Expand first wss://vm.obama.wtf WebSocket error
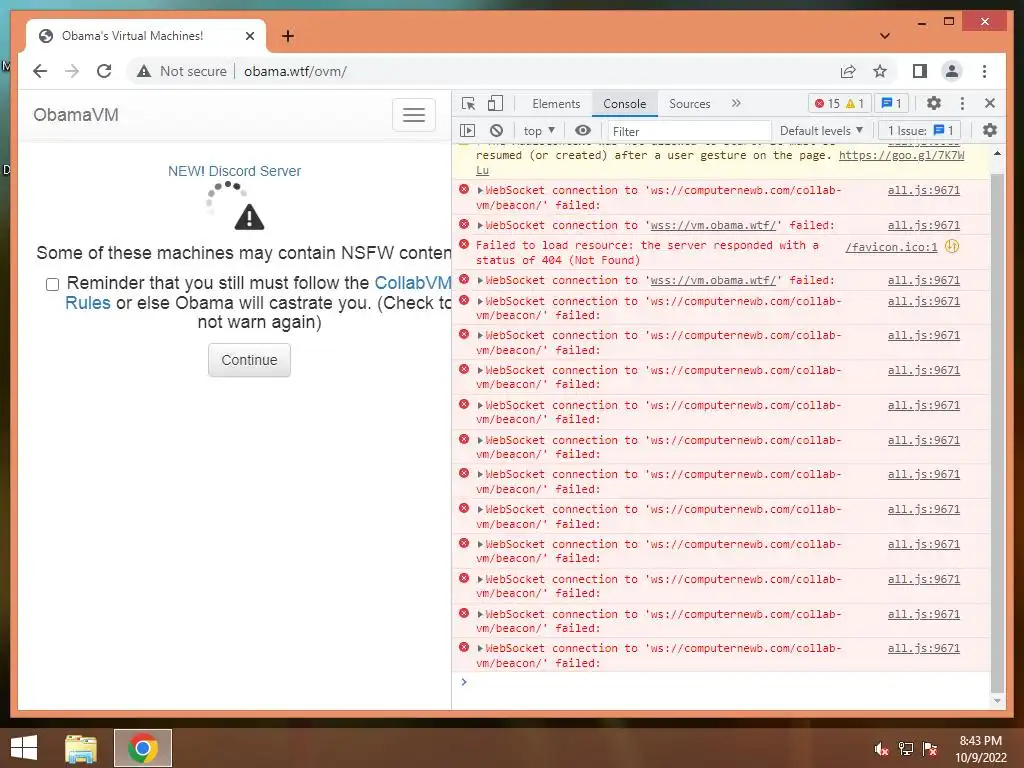The height and width of the screenshot is (768, 1024). pos(480,225)
